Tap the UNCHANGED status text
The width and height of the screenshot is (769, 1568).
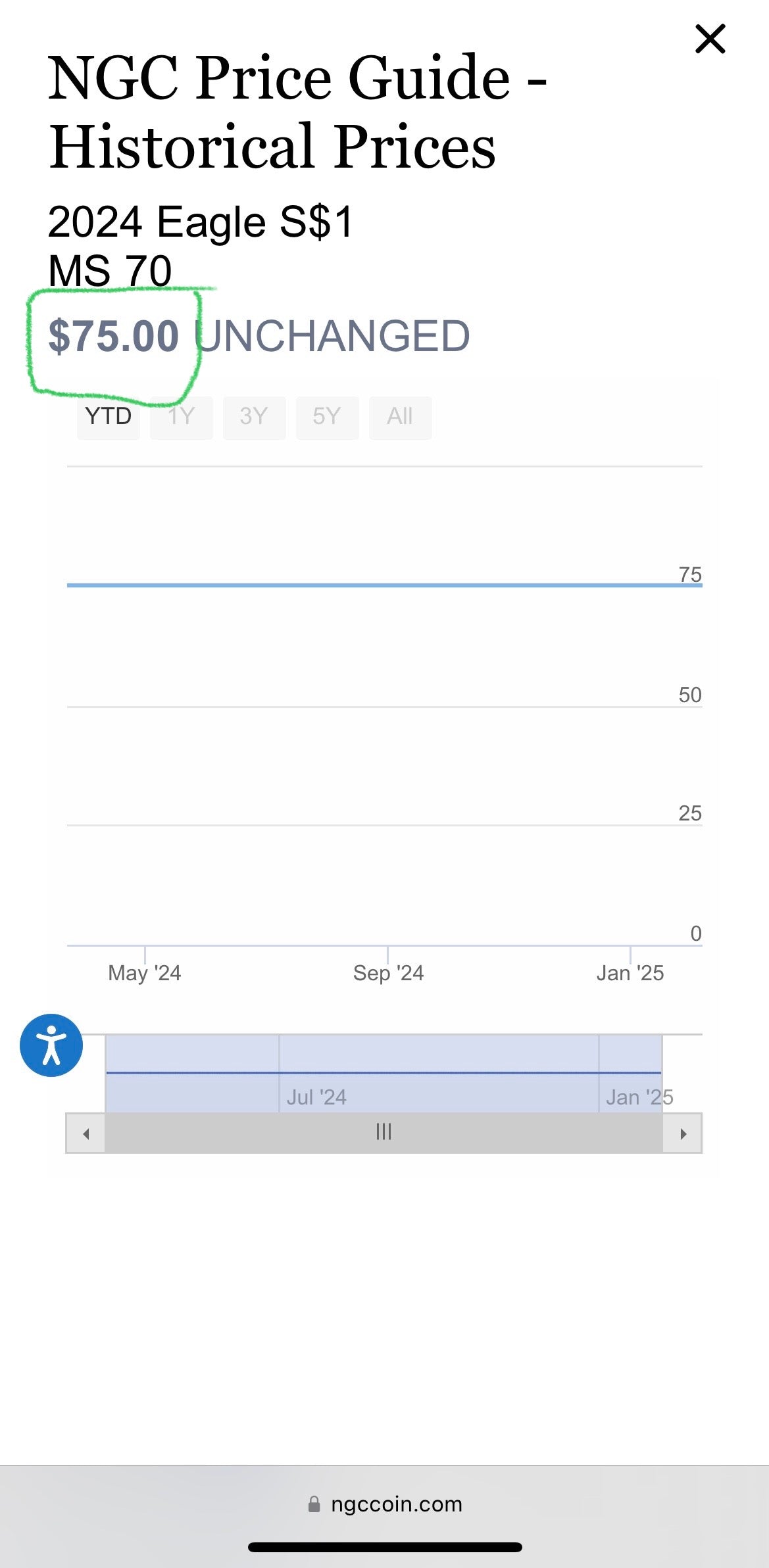point(334,337)
